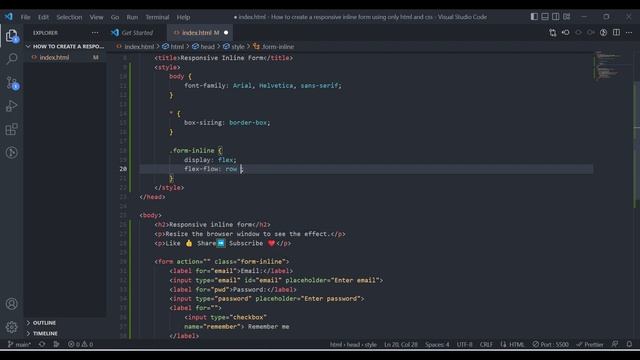Screen dimensions: 640x360
Task: Open the Selection menu
Action: pyautogui.click(x=69, y=17)
